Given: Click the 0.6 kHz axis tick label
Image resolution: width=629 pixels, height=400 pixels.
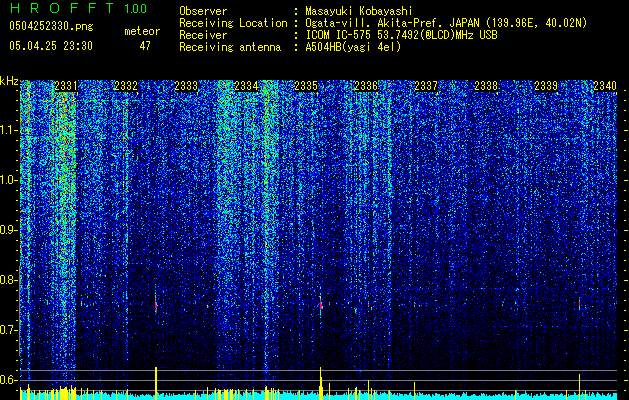Looking at the screenshot, I should coord(9,380).
